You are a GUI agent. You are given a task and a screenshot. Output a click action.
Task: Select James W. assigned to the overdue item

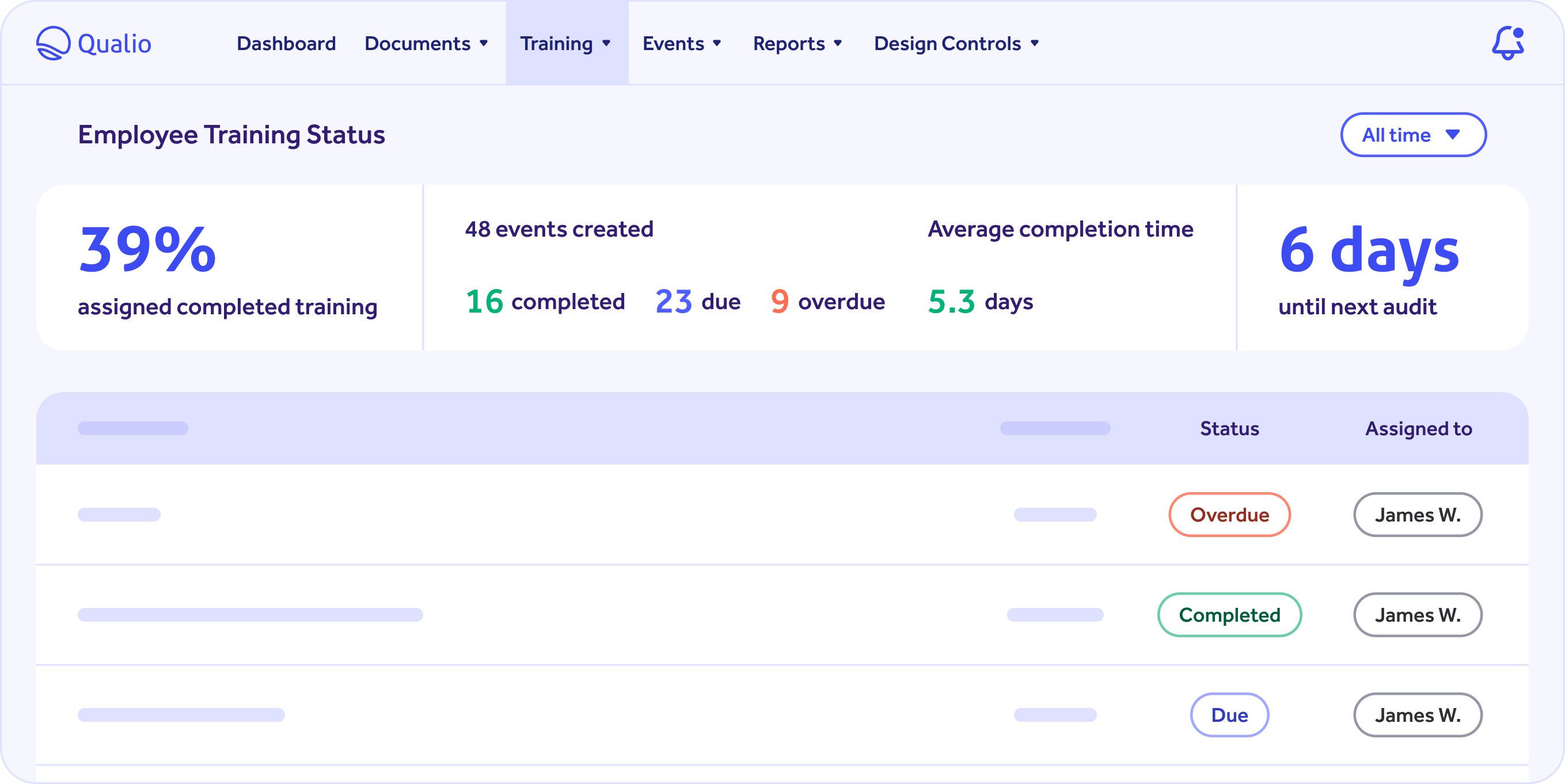[1418, 515]
